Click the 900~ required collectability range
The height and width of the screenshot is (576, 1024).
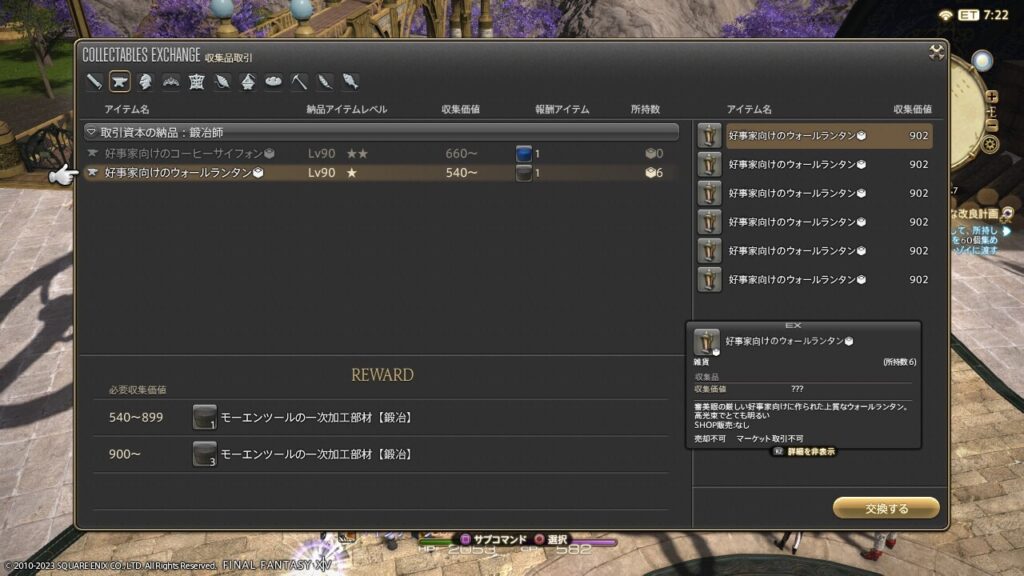(x=124, y=454)
